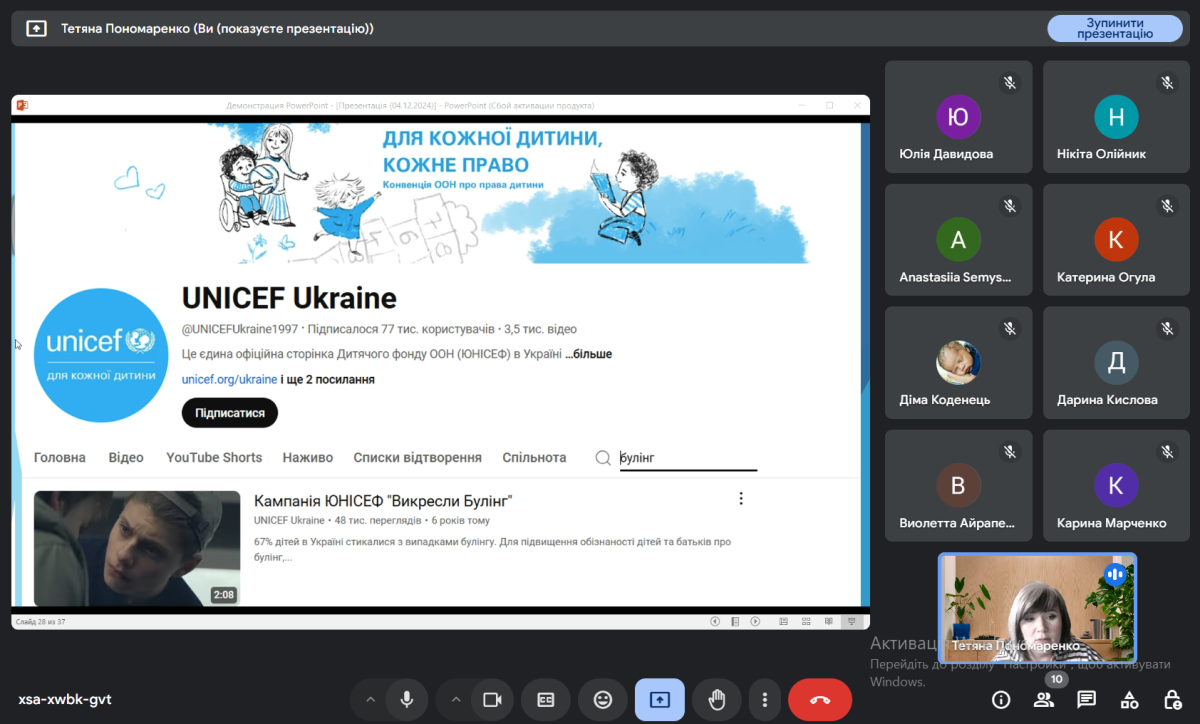1200x724 pixels.
Task: Open meeting details info icon
Action: click(x=1000, y=699)
